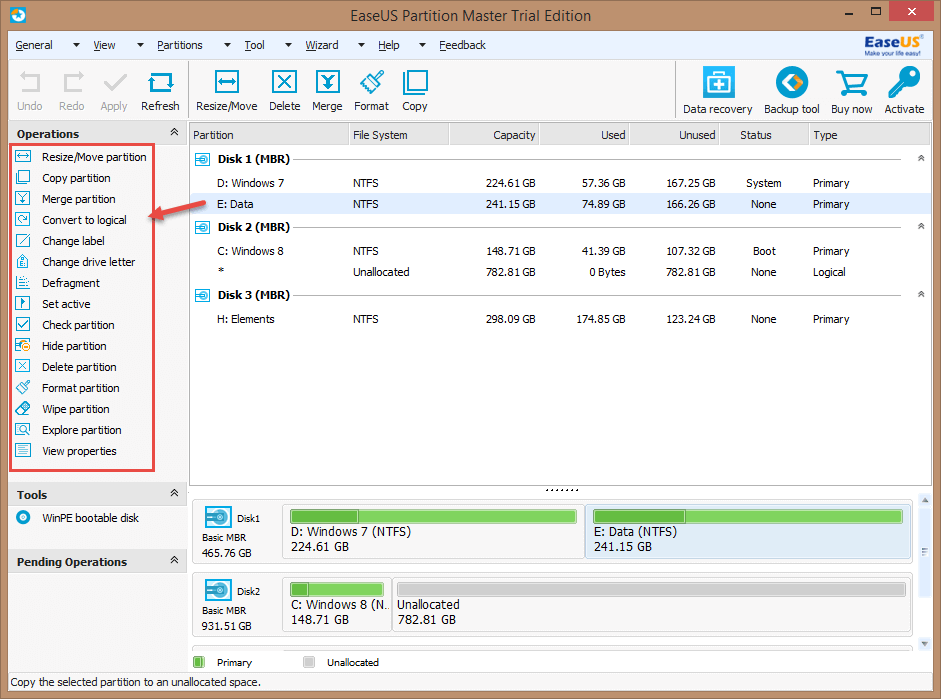This screenshot has width=941, height=699.
Task: Launch WinPE bootable disk tool
Action: click(x=77, y=518)
